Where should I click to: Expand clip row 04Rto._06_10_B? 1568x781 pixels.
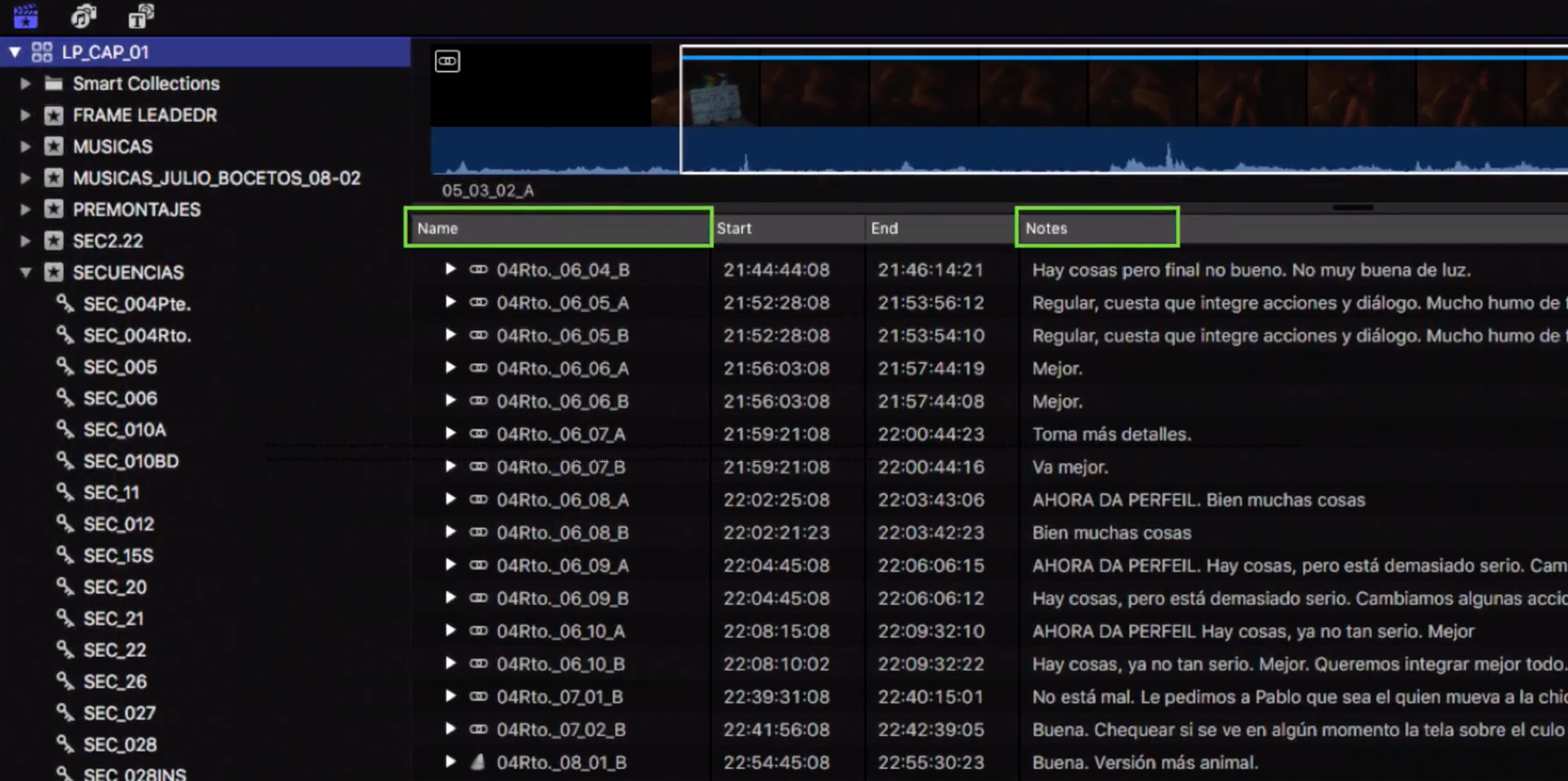click(x=450, y=663)
